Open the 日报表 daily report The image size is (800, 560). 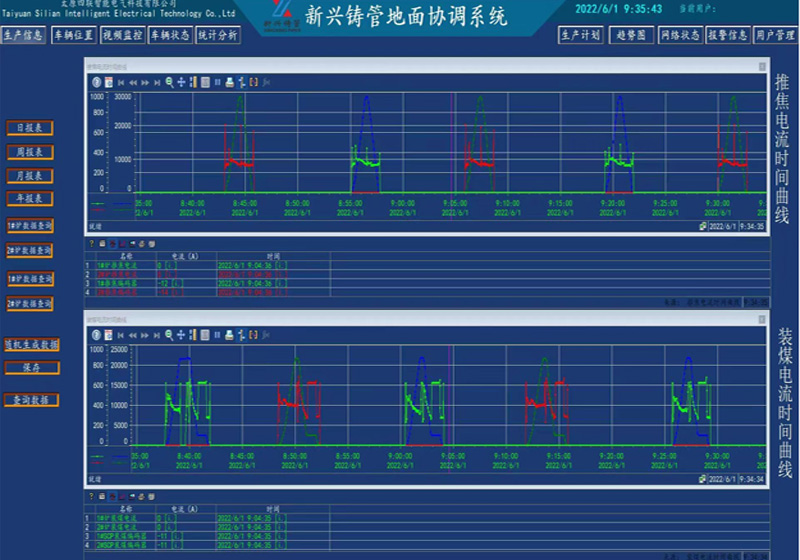29,128
